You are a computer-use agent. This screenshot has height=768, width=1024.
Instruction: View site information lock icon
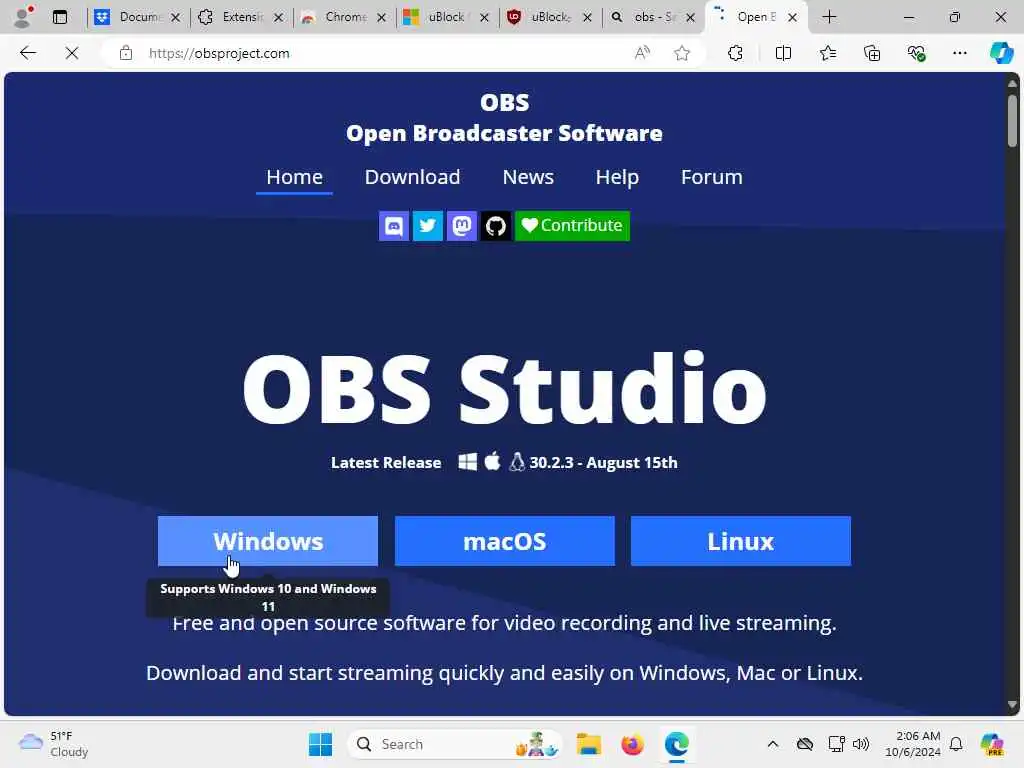(x=126, y=53)
